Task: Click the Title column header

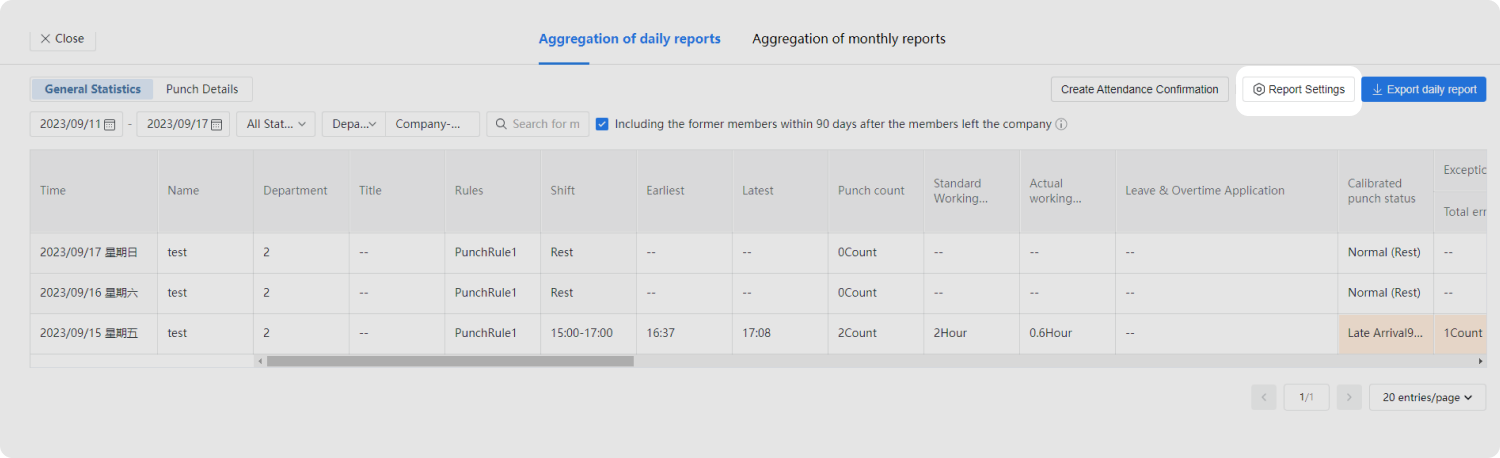Action: 397,191
